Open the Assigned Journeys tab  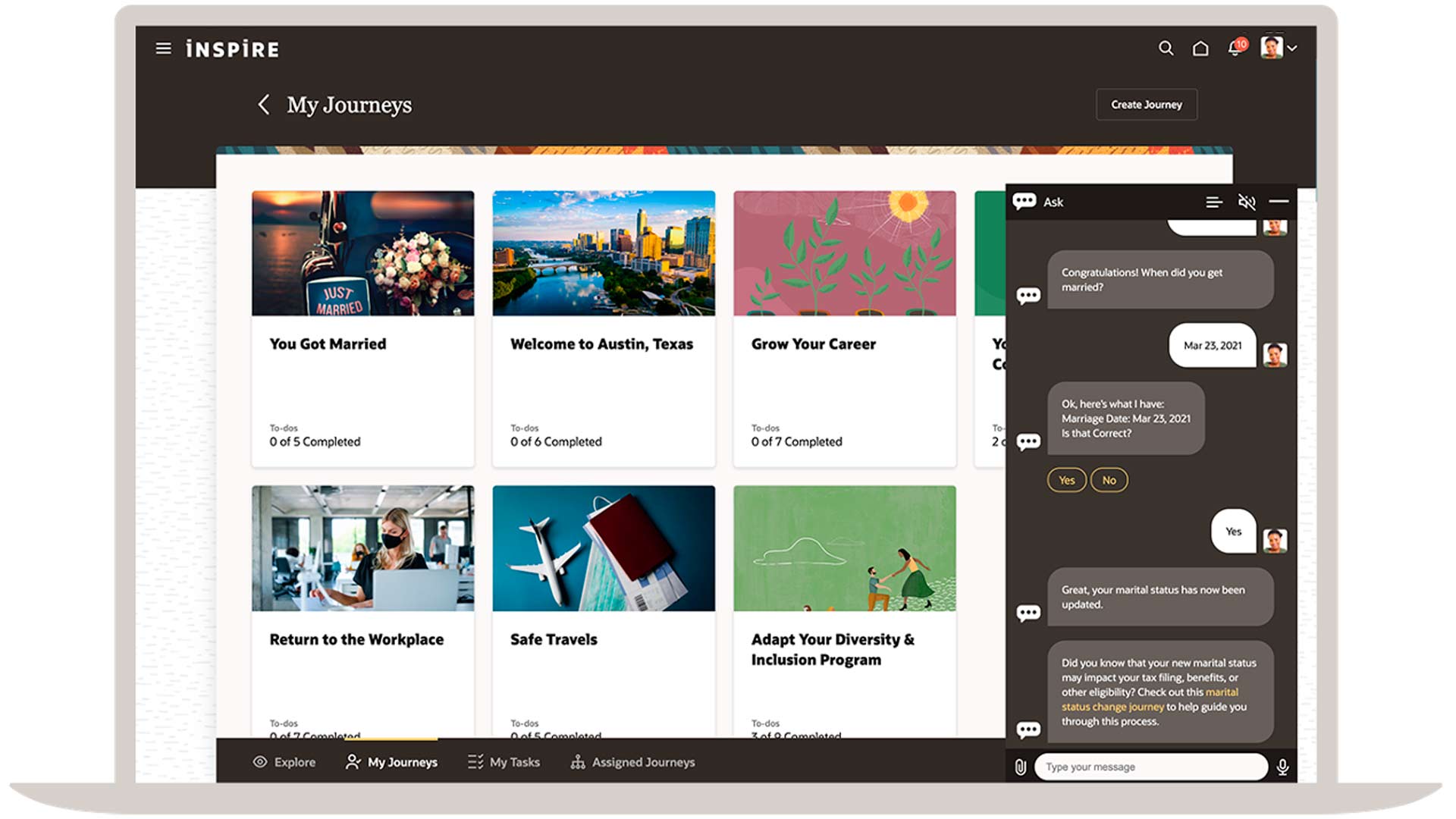pos(632,762)
